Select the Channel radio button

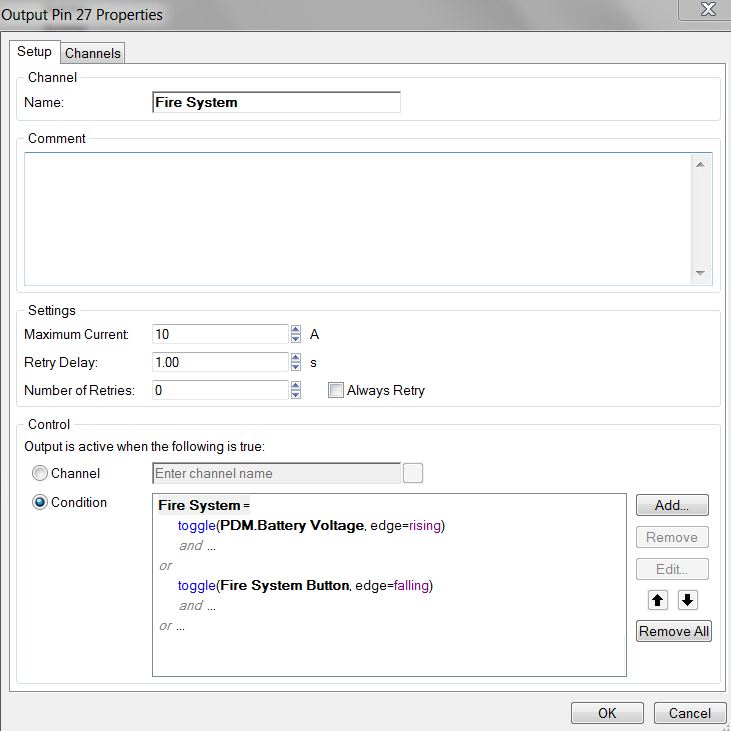click(x=40, y=473)
